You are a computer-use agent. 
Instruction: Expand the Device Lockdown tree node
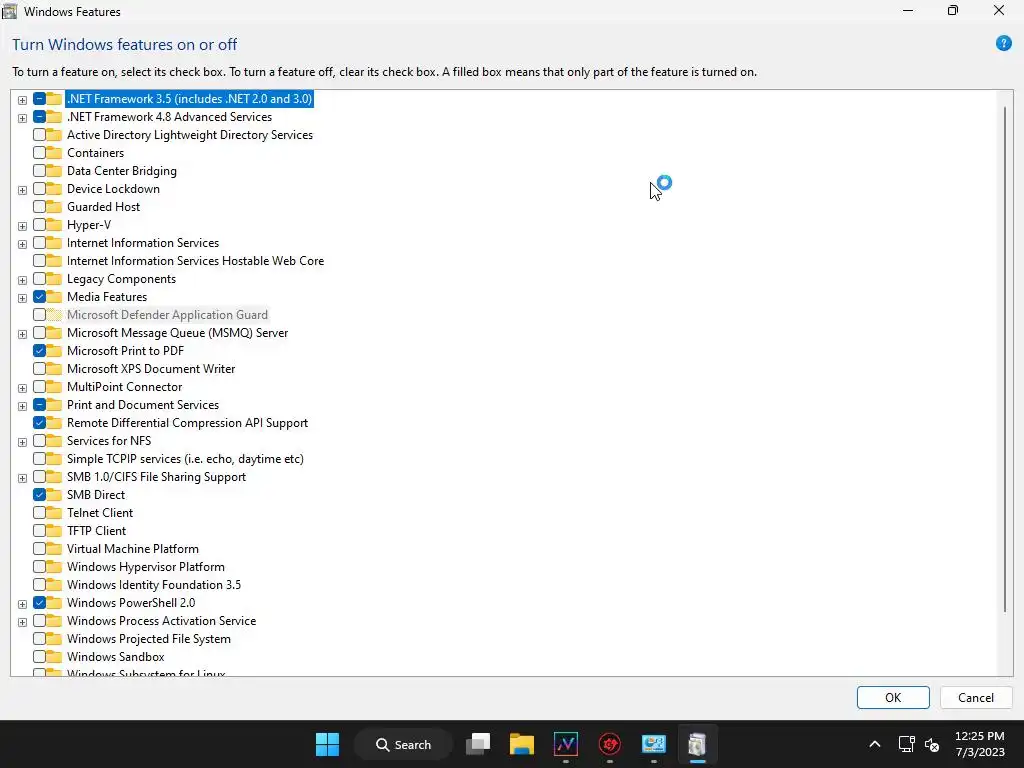[x=22, y=190]
